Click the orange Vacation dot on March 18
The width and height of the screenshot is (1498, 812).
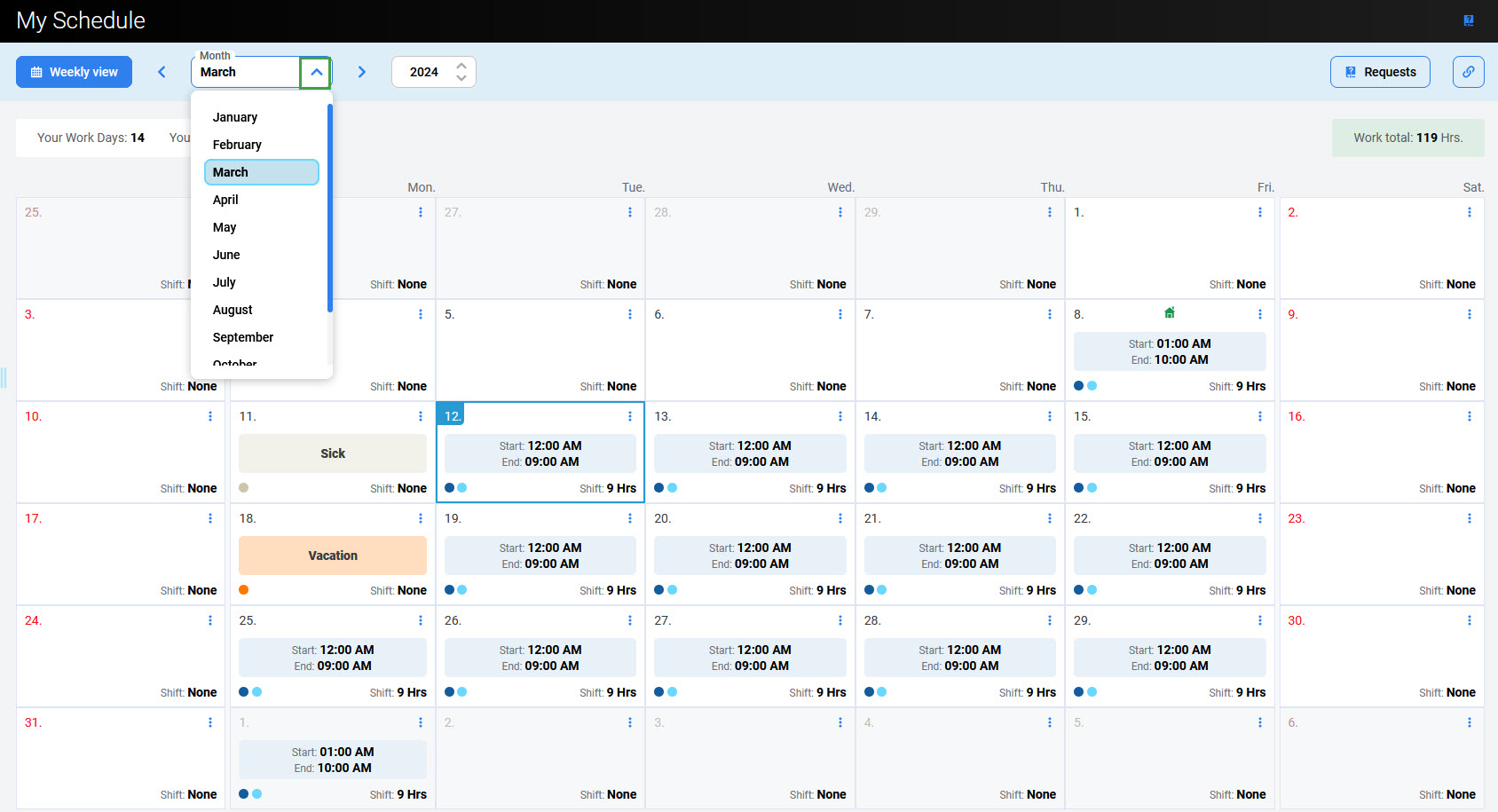pyautogui.click(x=244, y=590)
